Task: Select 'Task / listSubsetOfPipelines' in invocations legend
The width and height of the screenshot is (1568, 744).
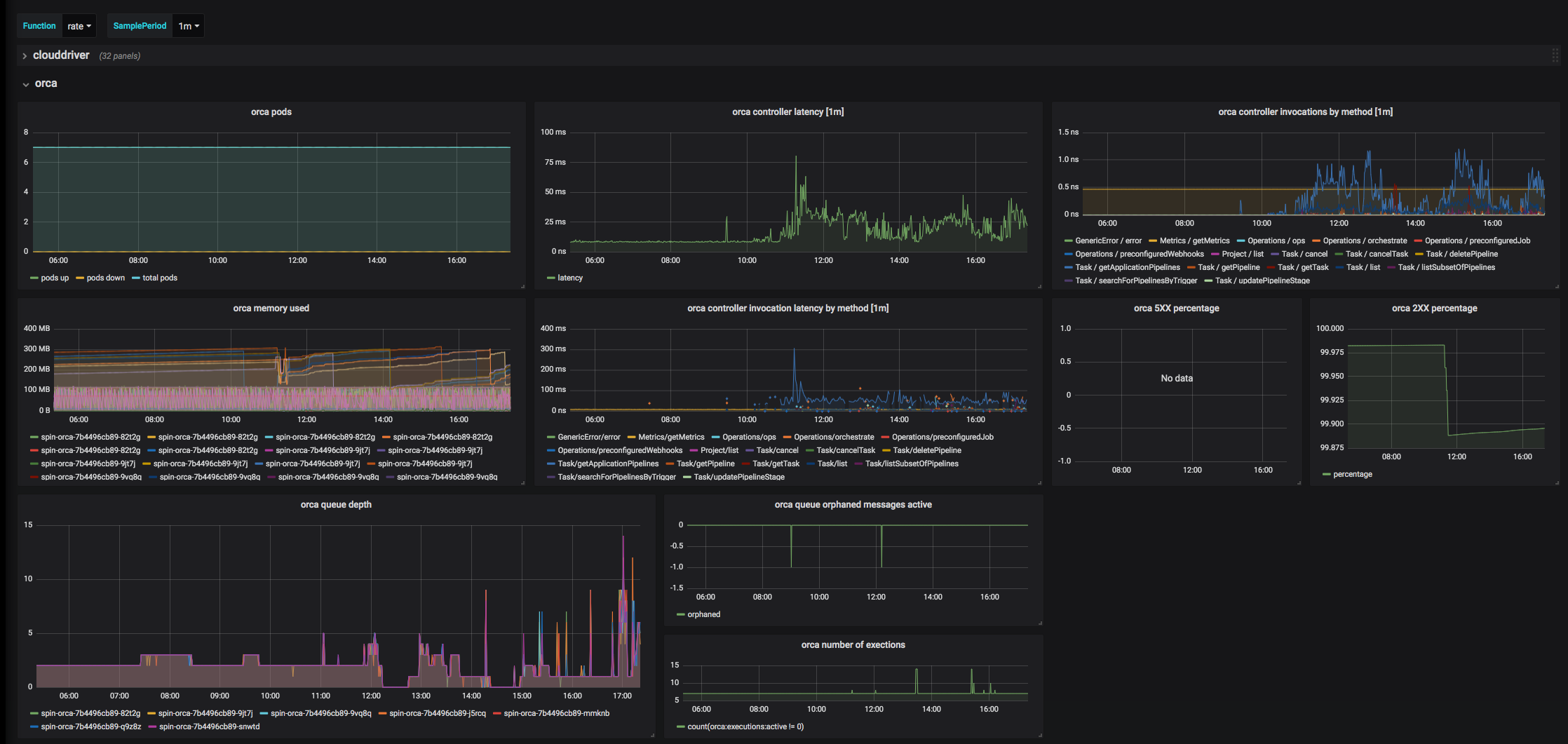Action: pos(1446,267)
